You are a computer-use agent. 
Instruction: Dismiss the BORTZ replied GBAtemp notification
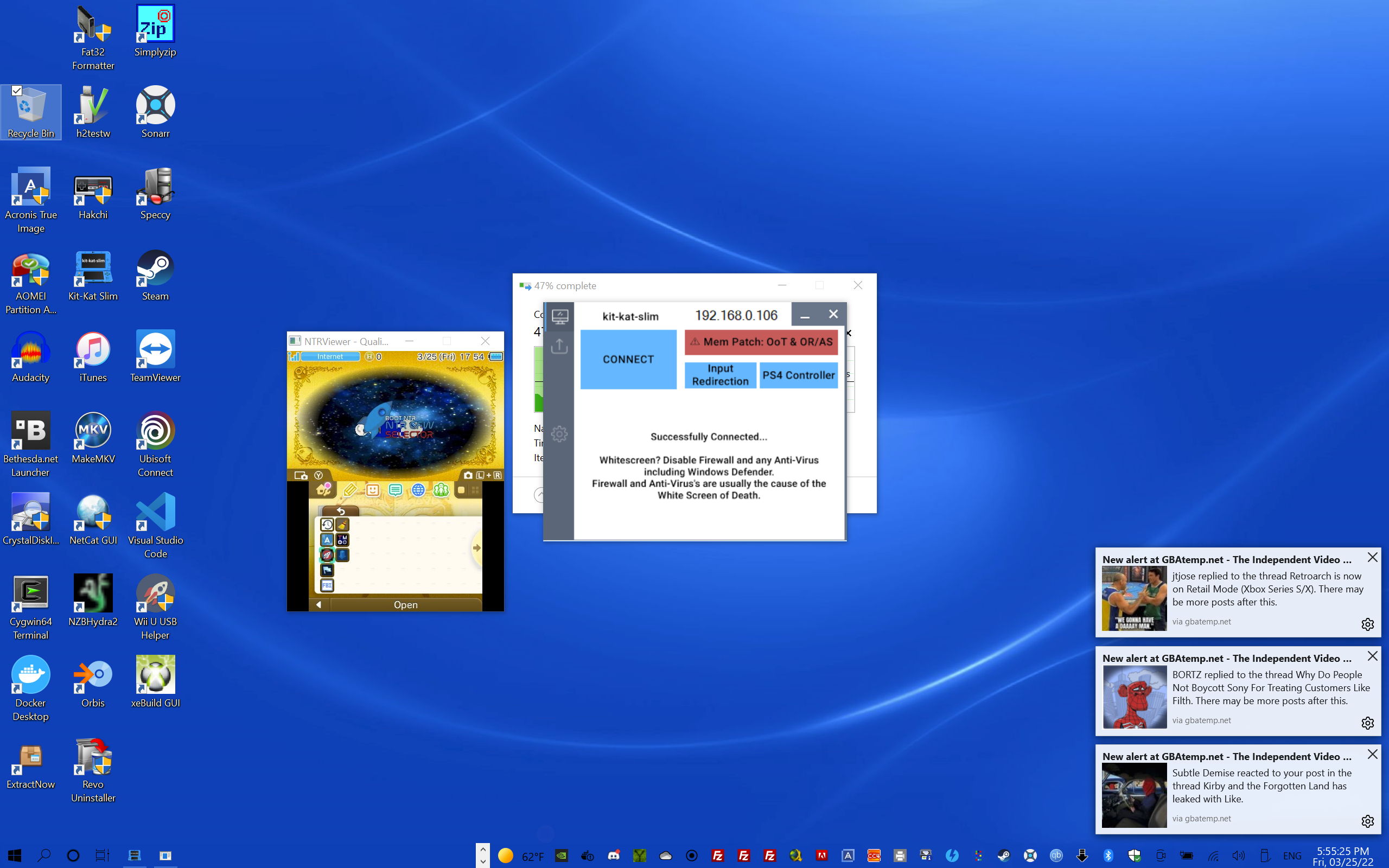point(1372,656)
